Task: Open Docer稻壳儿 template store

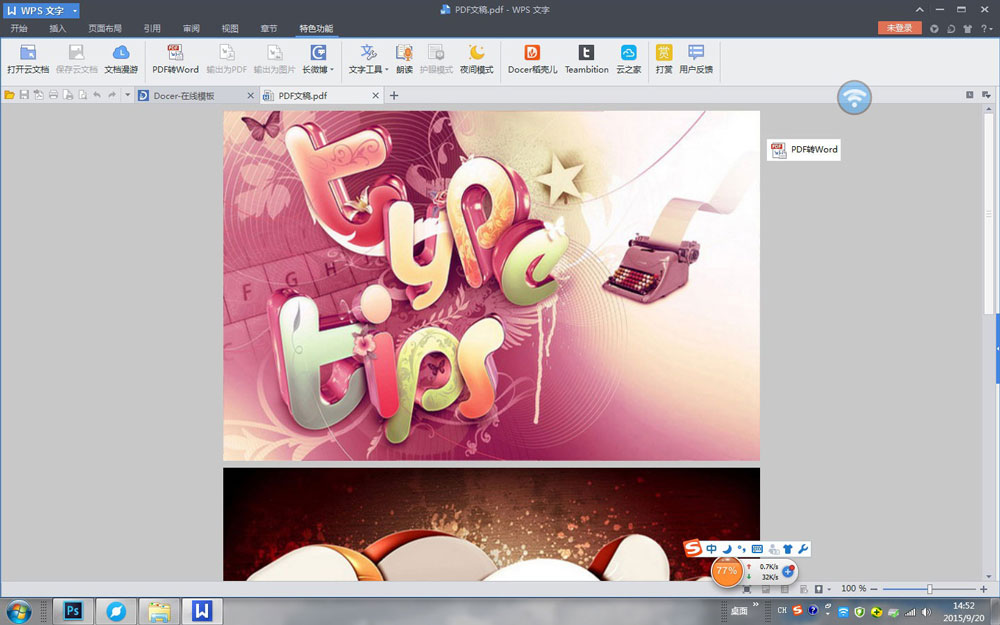Action: click(532, 59)
